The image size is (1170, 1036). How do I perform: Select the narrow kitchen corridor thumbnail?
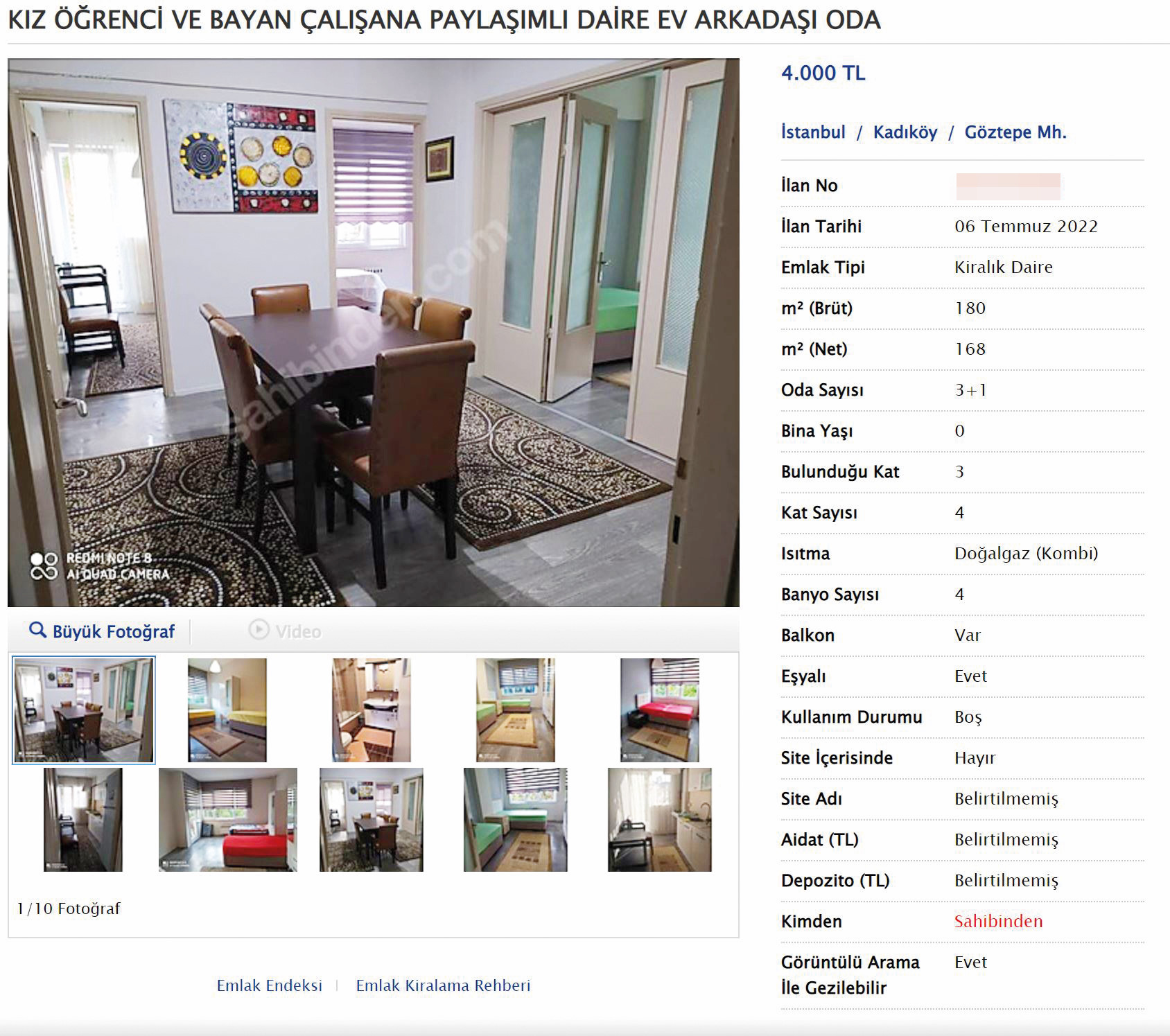tap(83, 820)
